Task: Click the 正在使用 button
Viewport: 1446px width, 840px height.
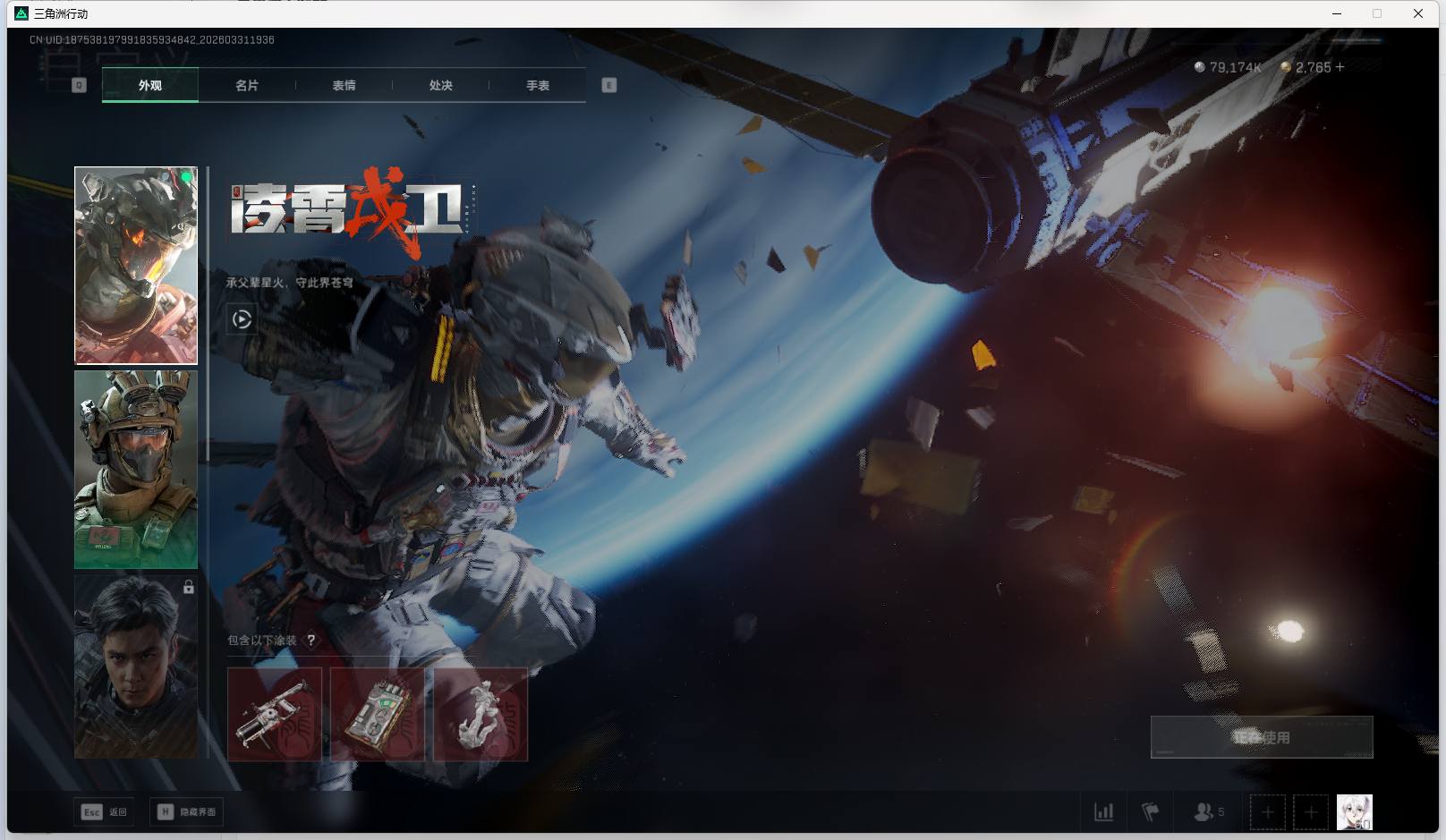Action: coord(1261,737)
